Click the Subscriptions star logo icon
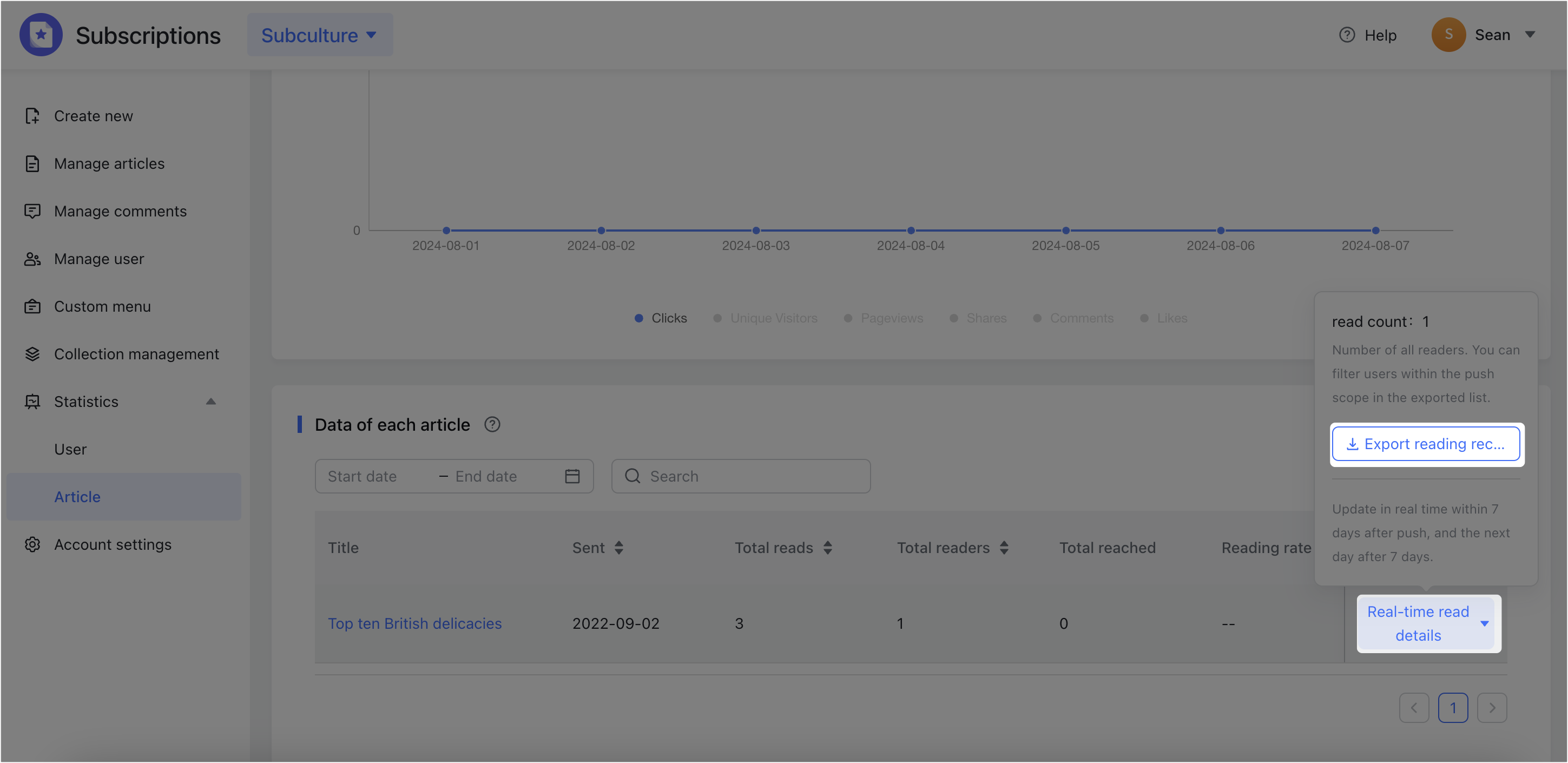The height and width of the screenshot is (763, 1568). (41, 35)
